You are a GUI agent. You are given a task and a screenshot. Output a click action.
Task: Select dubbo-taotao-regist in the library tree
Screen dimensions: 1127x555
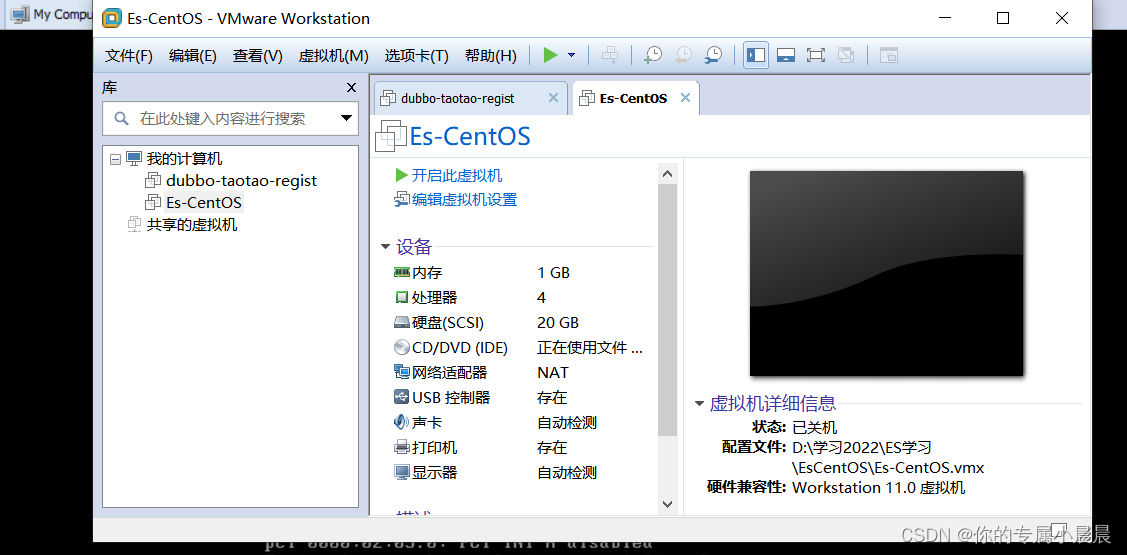(x=241, y=180)
